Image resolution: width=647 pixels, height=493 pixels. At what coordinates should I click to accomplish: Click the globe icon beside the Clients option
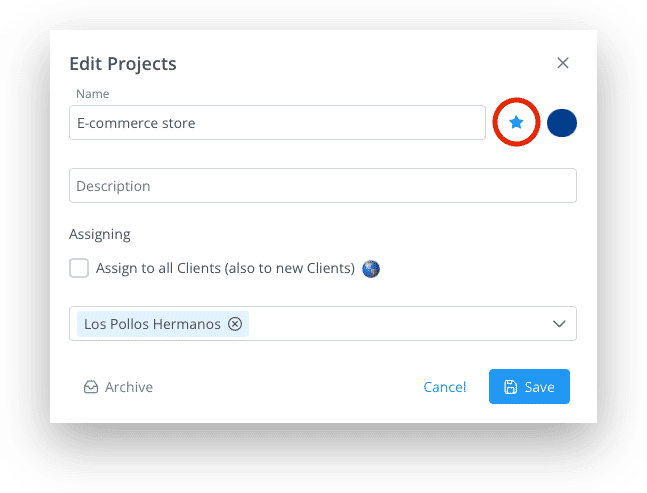pyautogui.click(x=371, y=269)
